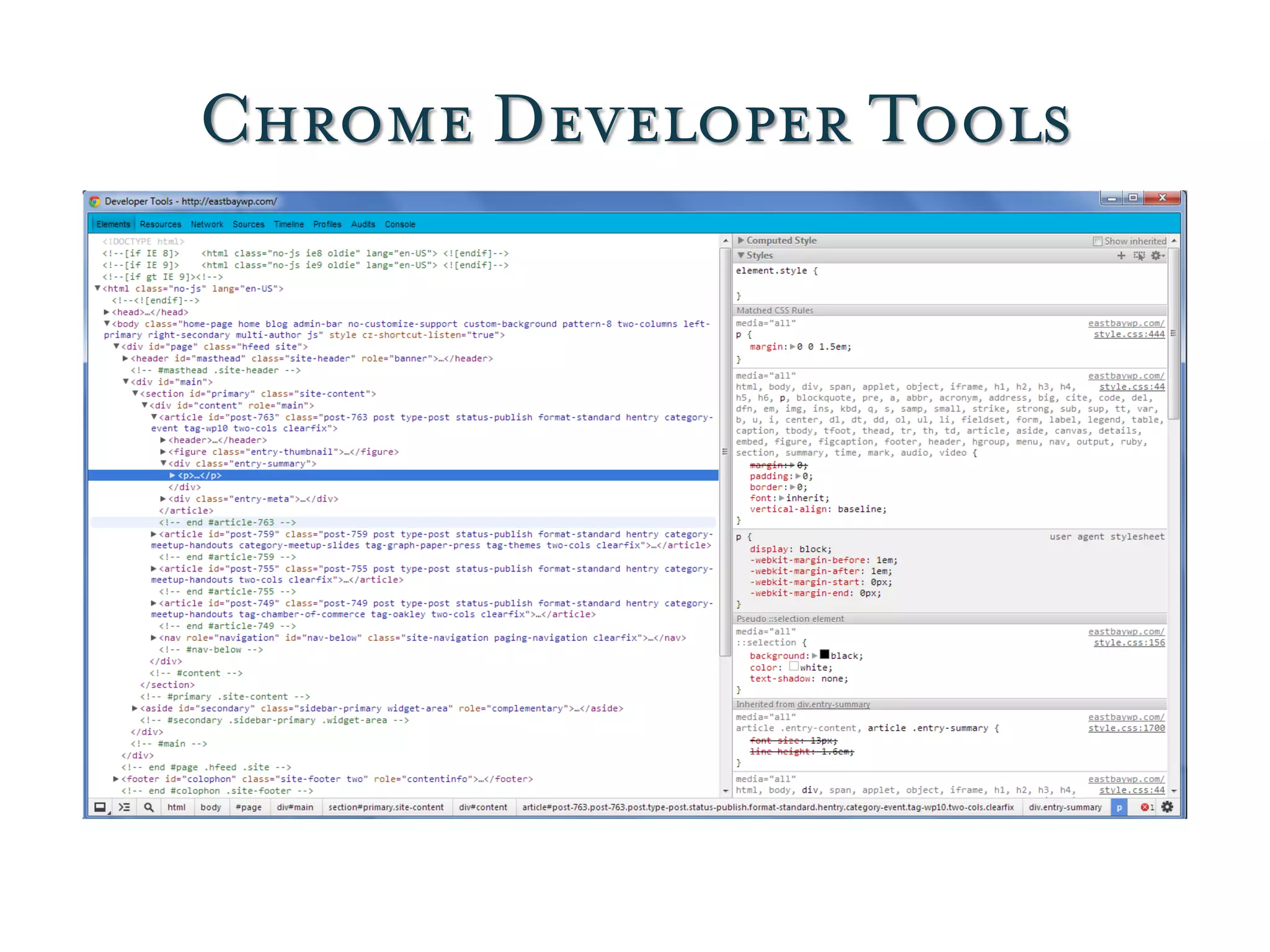Collapse the body element node
1270x952 pixels.
coord(107,324)
